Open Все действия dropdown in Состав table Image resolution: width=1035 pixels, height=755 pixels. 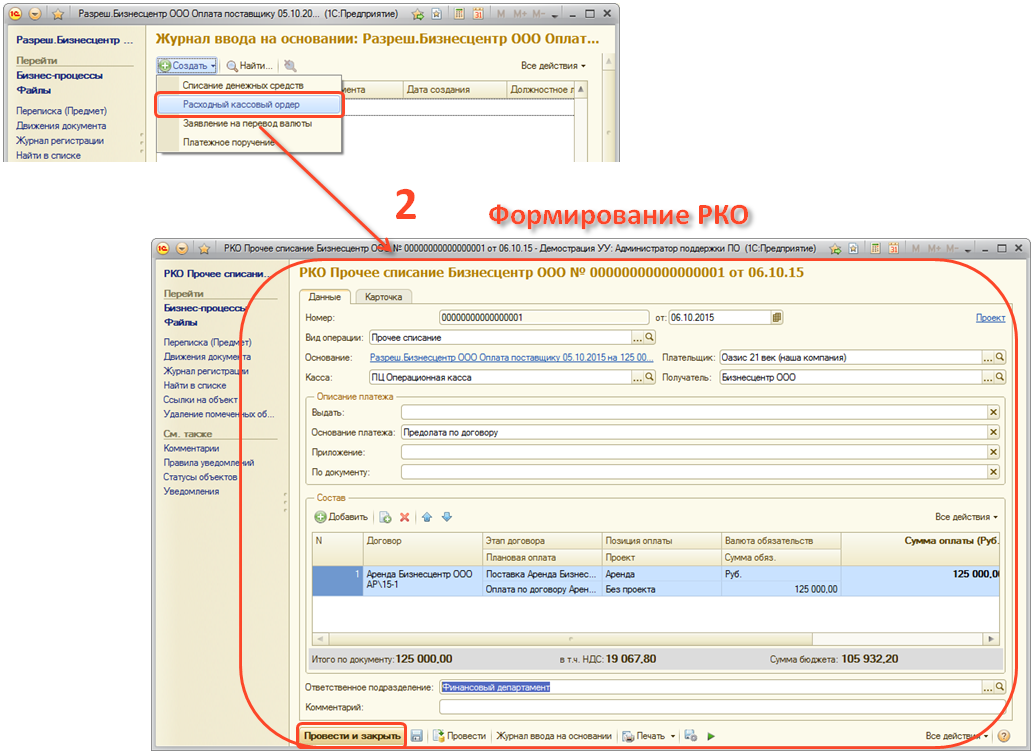[x=966, y=517]
